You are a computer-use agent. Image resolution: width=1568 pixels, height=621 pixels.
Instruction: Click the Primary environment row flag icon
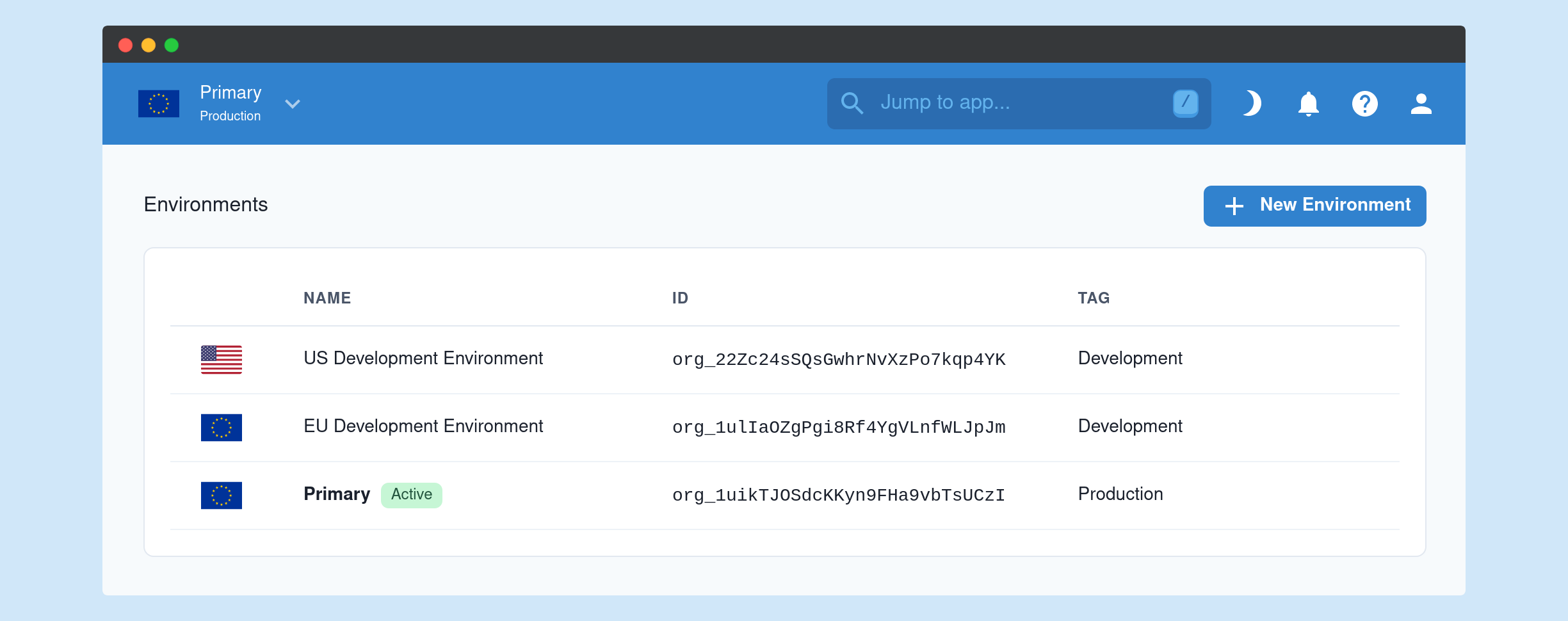point(222,495)
